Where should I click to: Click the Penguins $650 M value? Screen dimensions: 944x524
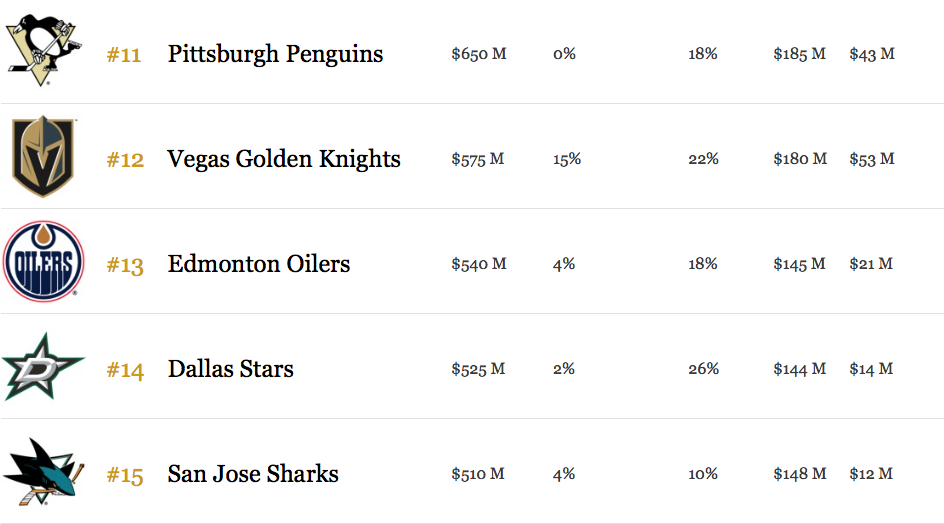(x=479, y=54)
